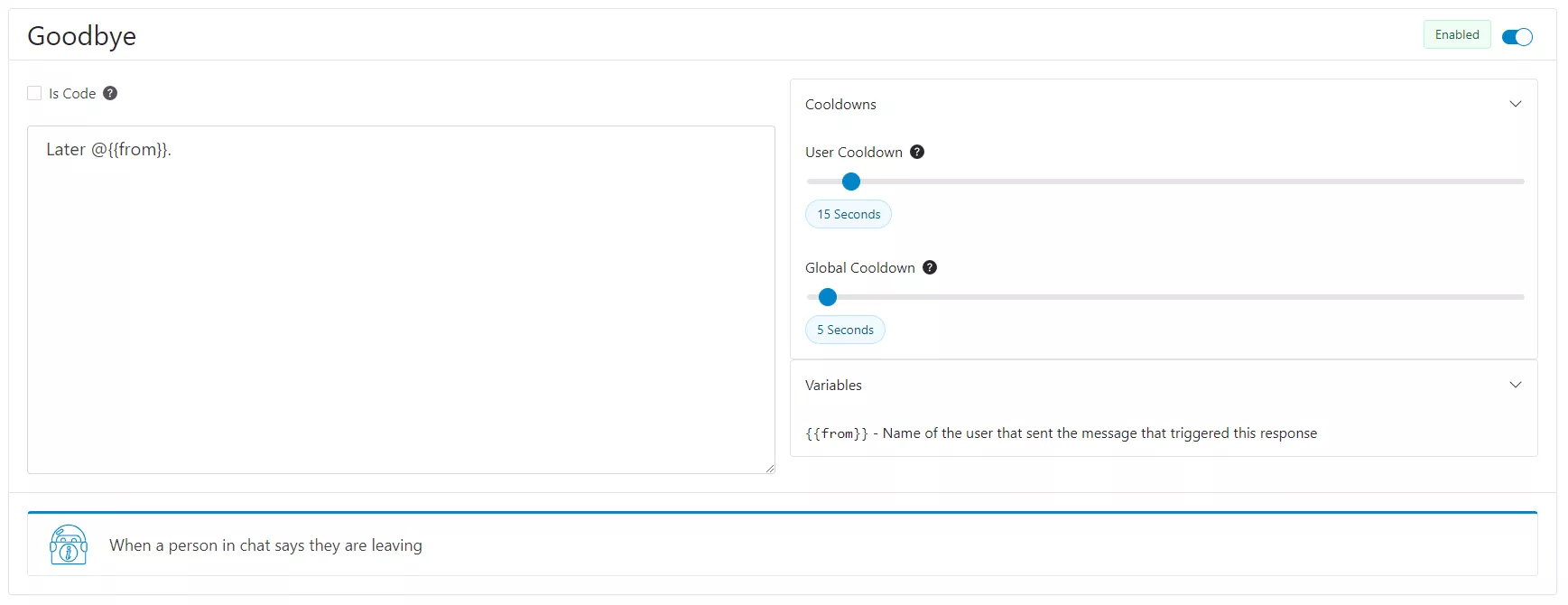Image resolution: width=1568 pixels, height=605 pixels.
Task: Tick the Is Code checkbox
Action: click(35, 93)
